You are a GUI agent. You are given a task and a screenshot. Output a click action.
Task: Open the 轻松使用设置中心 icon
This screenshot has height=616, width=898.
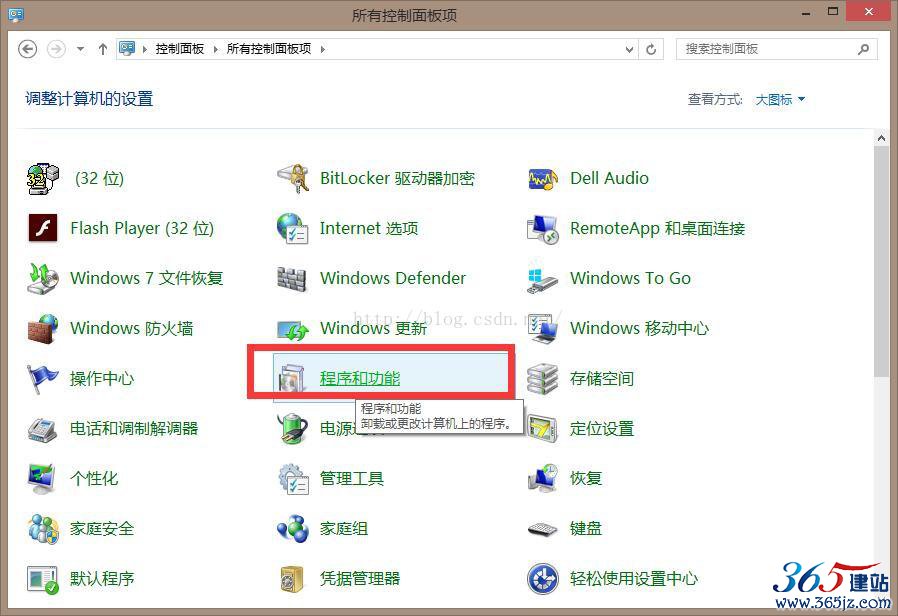click(x=542, y=579)
